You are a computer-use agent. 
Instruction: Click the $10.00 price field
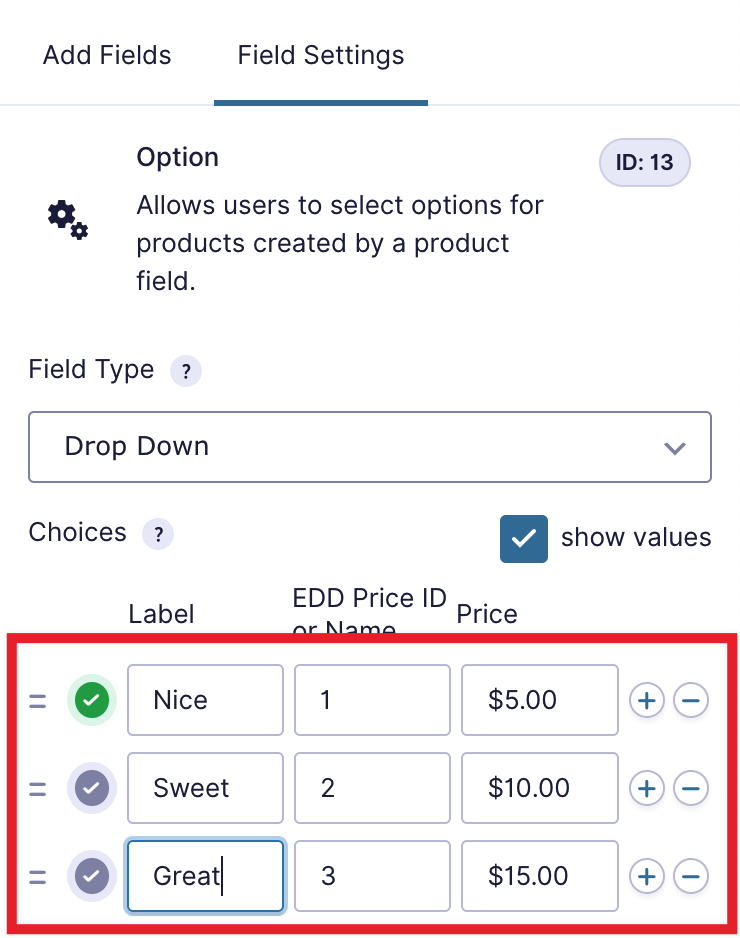click(x=539, y=789)
